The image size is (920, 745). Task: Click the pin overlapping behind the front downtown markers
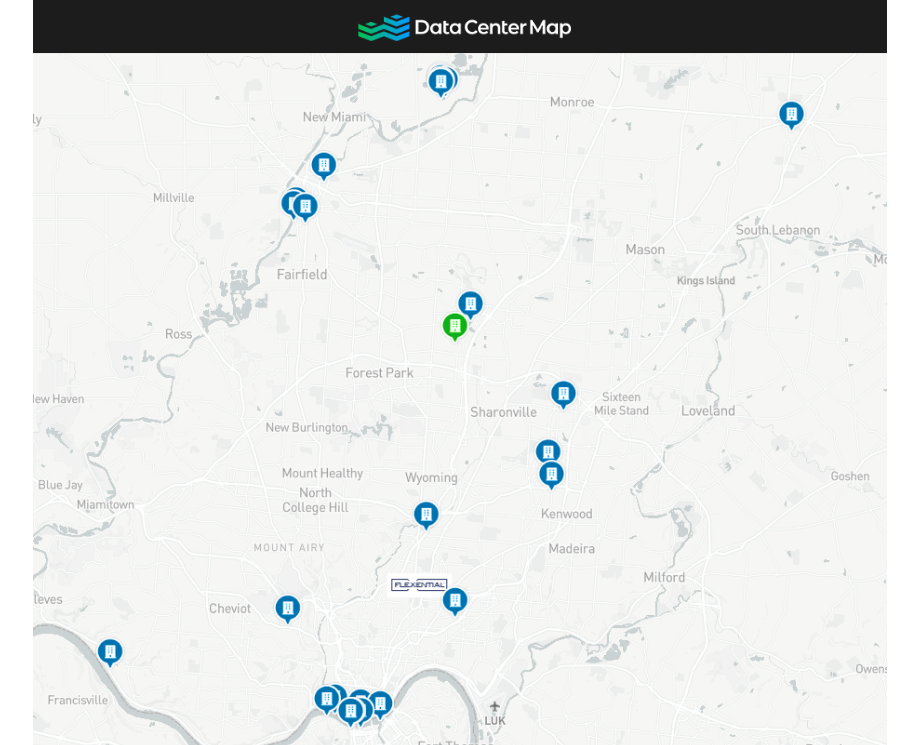[360, 695]
